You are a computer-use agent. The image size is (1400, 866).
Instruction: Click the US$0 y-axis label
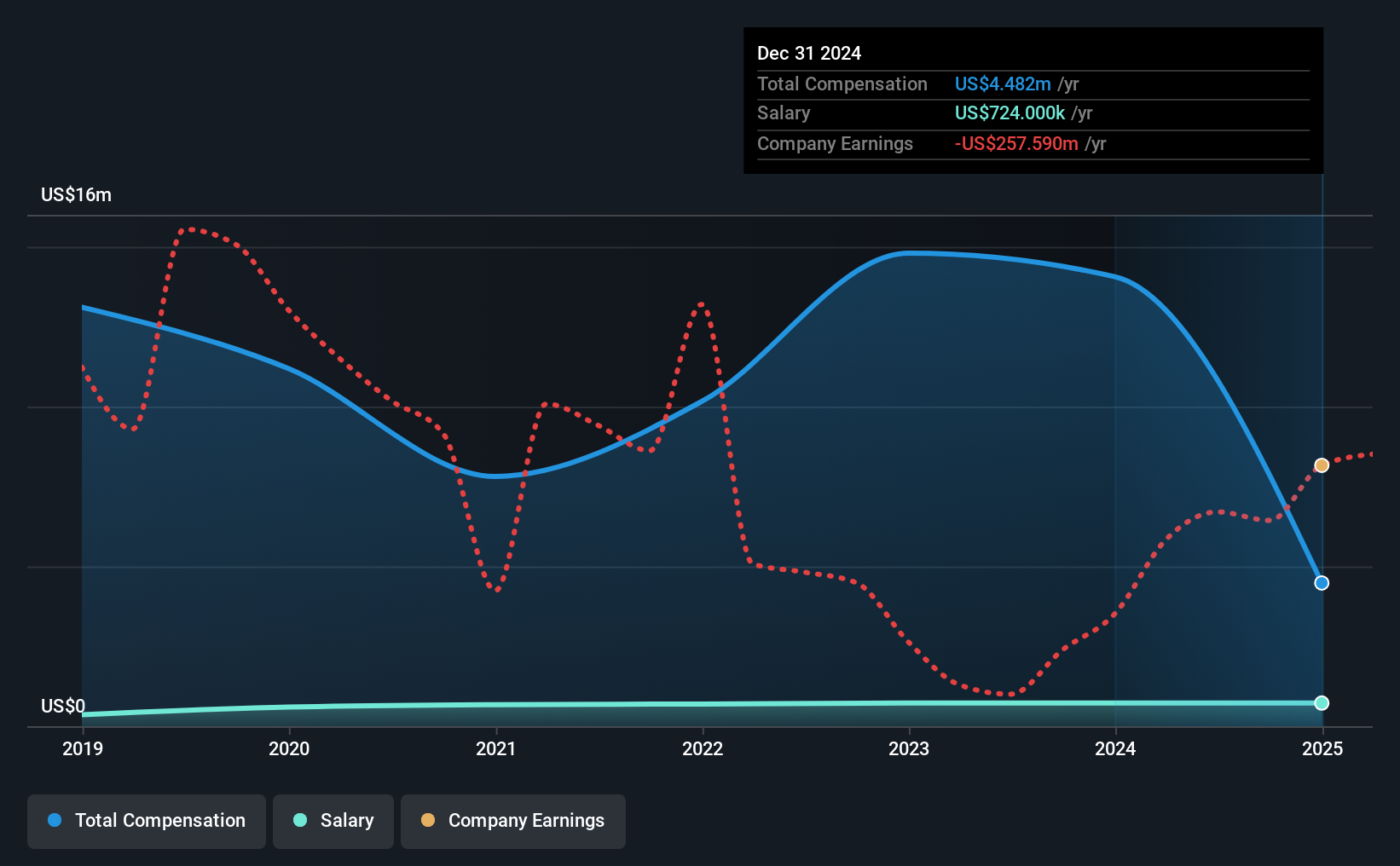point(63,706)
